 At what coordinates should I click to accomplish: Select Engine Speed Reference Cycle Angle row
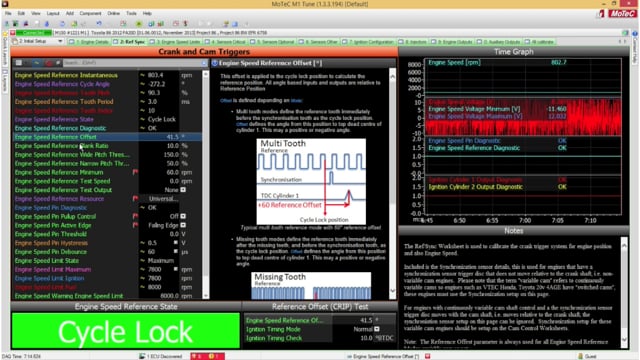(107, 84)
